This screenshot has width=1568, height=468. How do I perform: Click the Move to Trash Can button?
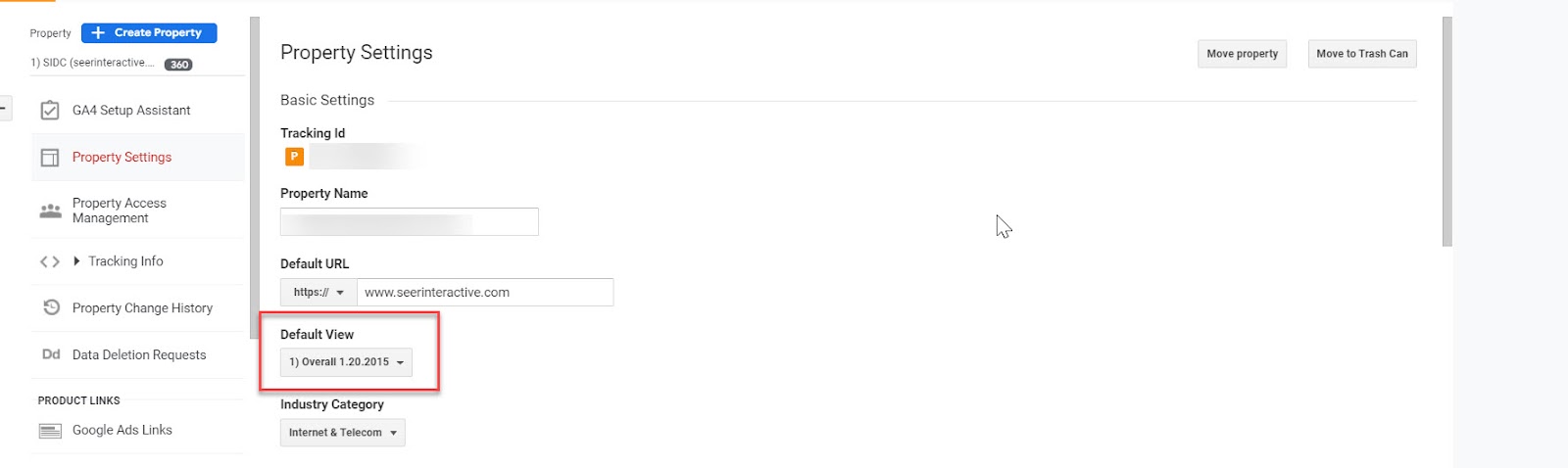1361,54
